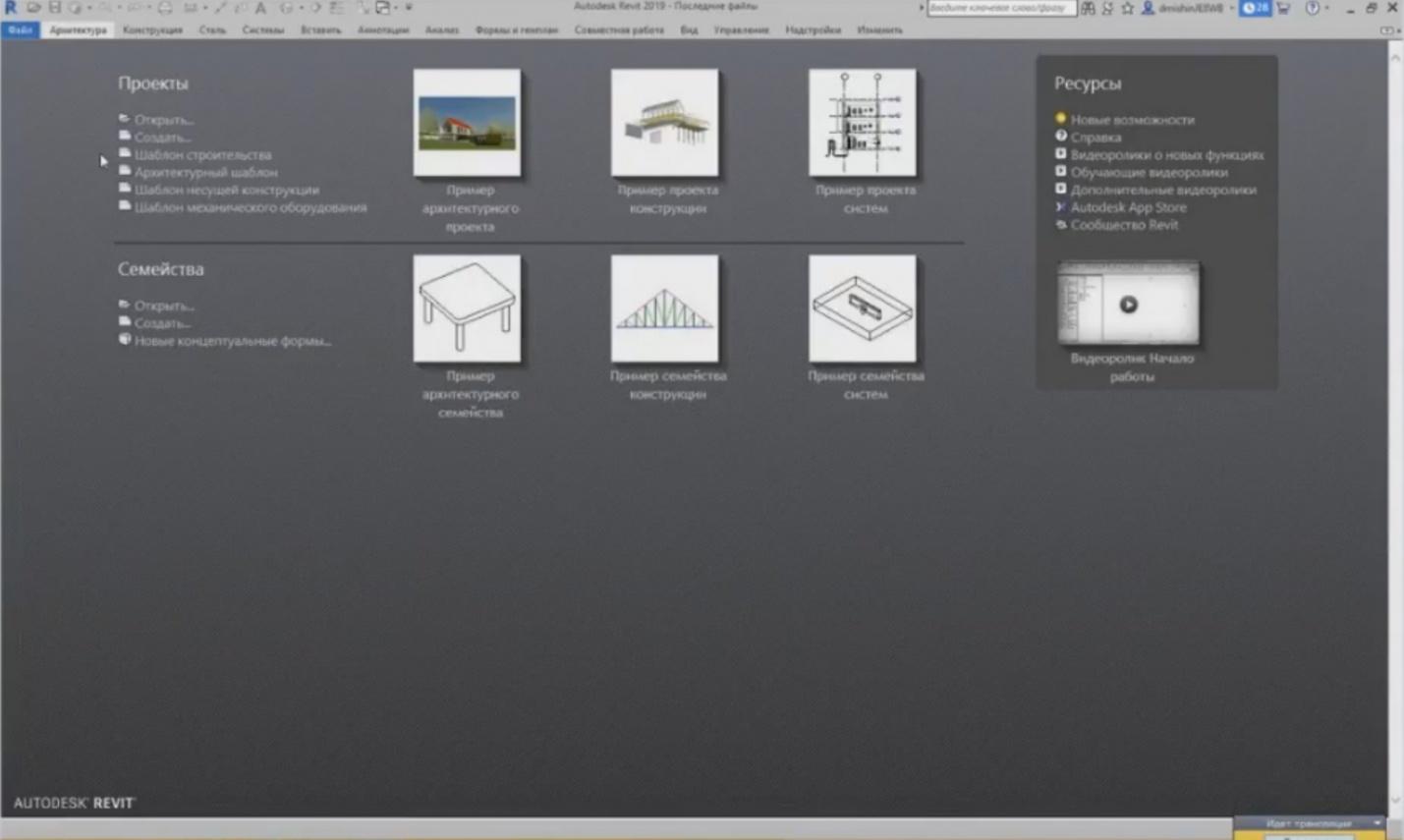
Task: Click the Revit R application logo
Action: tap(11, 8)
